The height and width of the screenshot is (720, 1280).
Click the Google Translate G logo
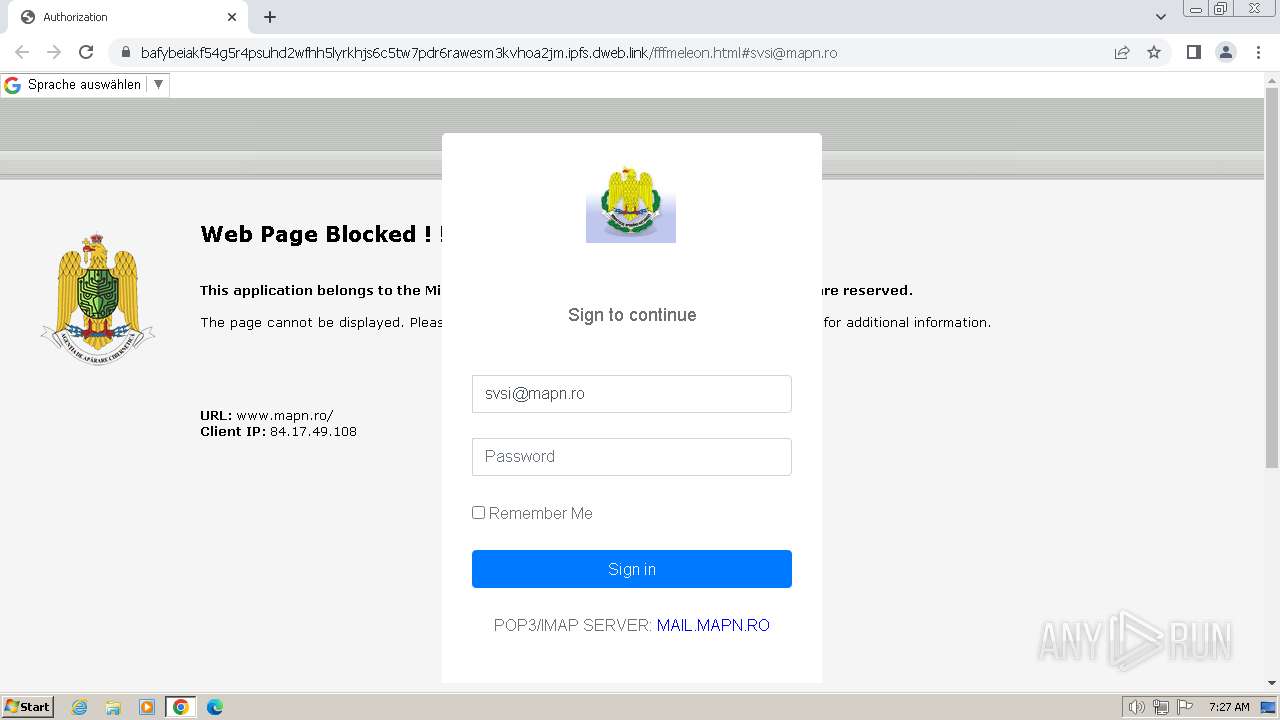coord(13,85)
